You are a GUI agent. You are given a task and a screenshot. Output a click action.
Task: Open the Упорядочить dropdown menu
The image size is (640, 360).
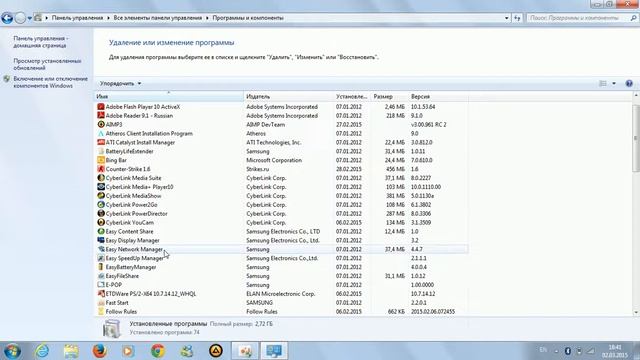tap(120, 83)
